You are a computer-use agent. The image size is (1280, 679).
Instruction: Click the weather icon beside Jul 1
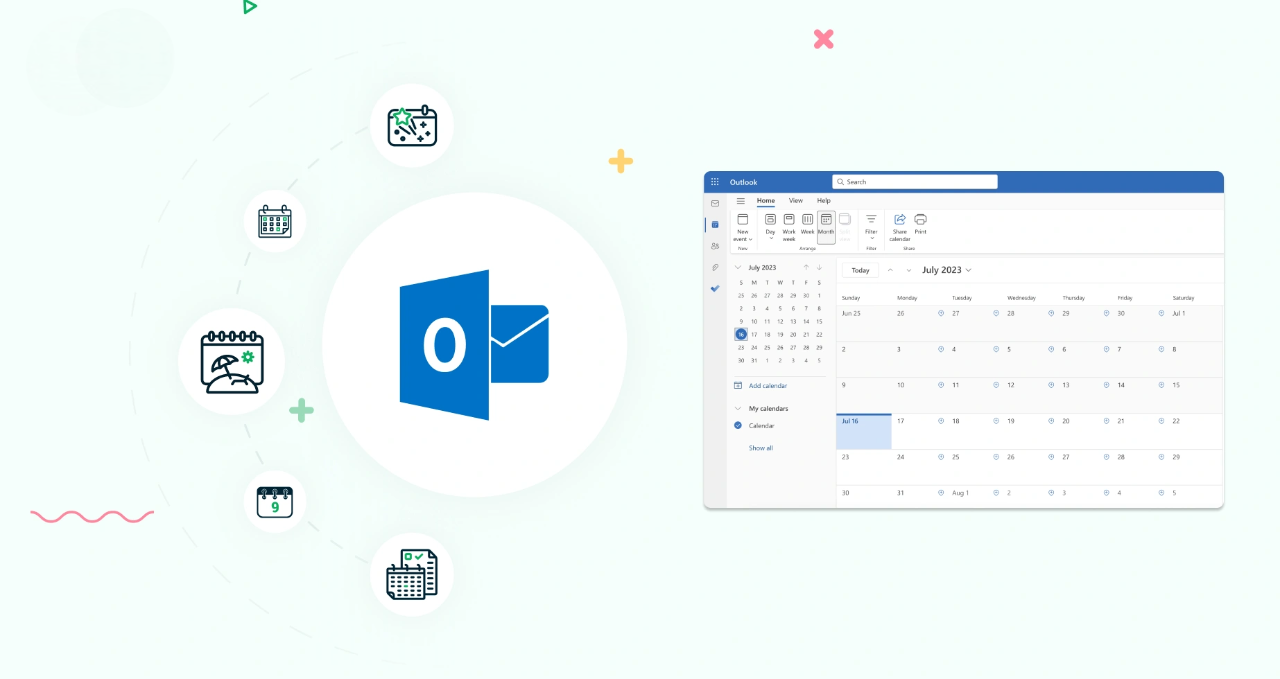point(1161,313)
